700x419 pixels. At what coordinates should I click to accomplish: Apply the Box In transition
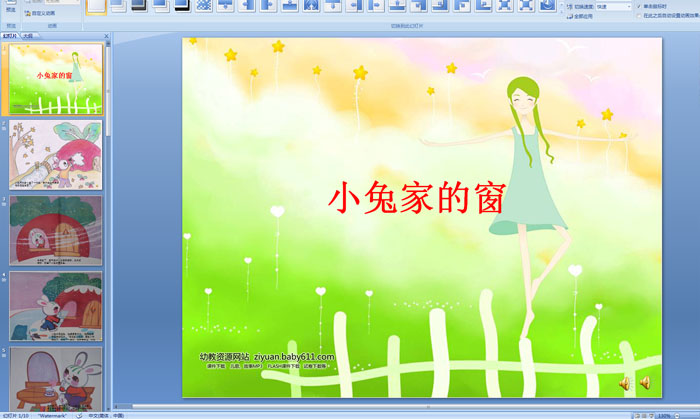504,5
